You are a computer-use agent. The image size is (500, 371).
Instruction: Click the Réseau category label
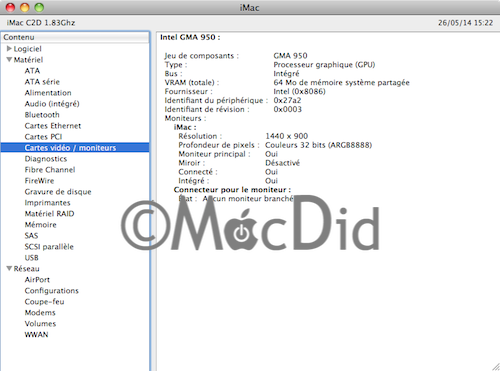point(27,268)
